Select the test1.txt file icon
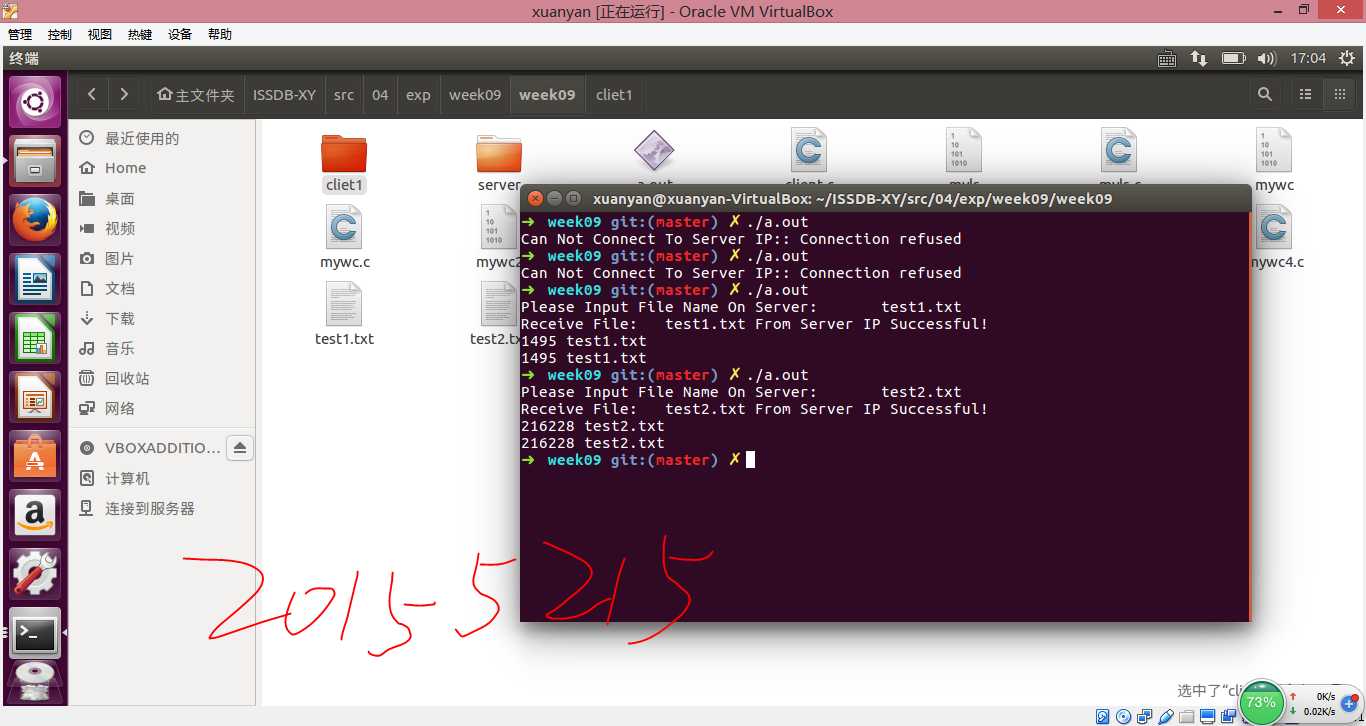The image size is (1366, 726). pos(344,304)
